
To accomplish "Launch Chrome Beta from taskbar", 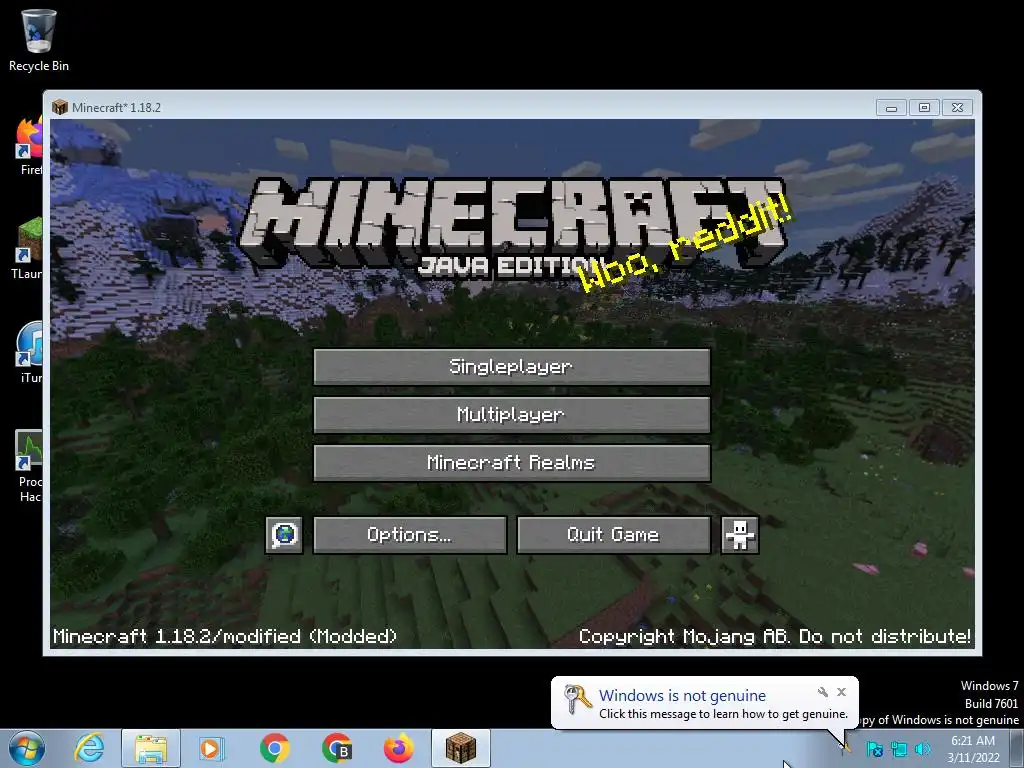I will [337, 748].
